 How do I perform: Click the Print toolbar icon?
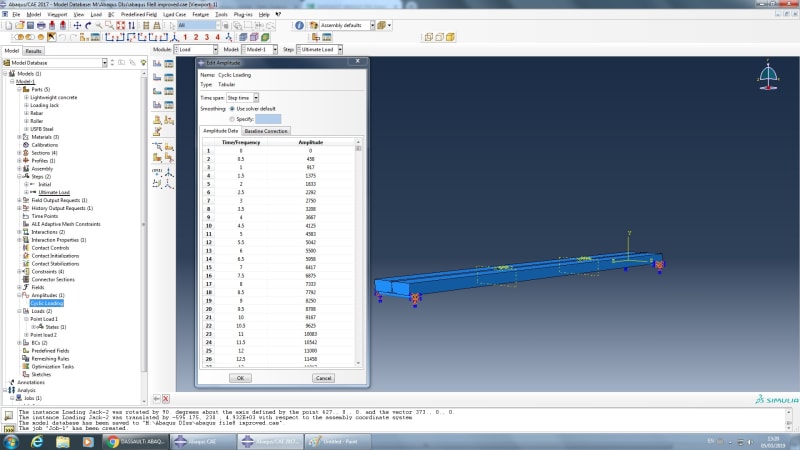click(41, 25)
